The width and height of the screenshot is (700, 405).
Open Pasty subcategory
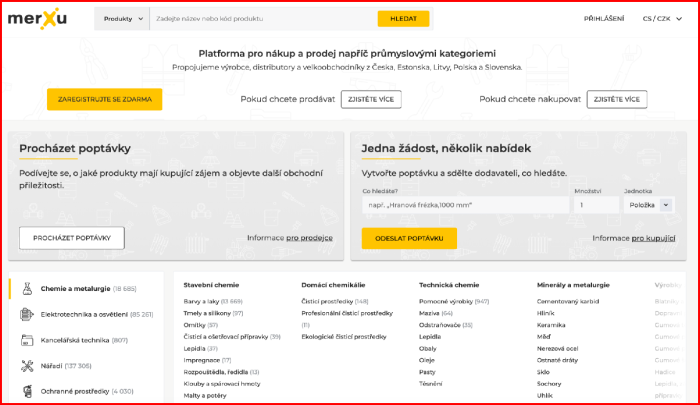427,372
